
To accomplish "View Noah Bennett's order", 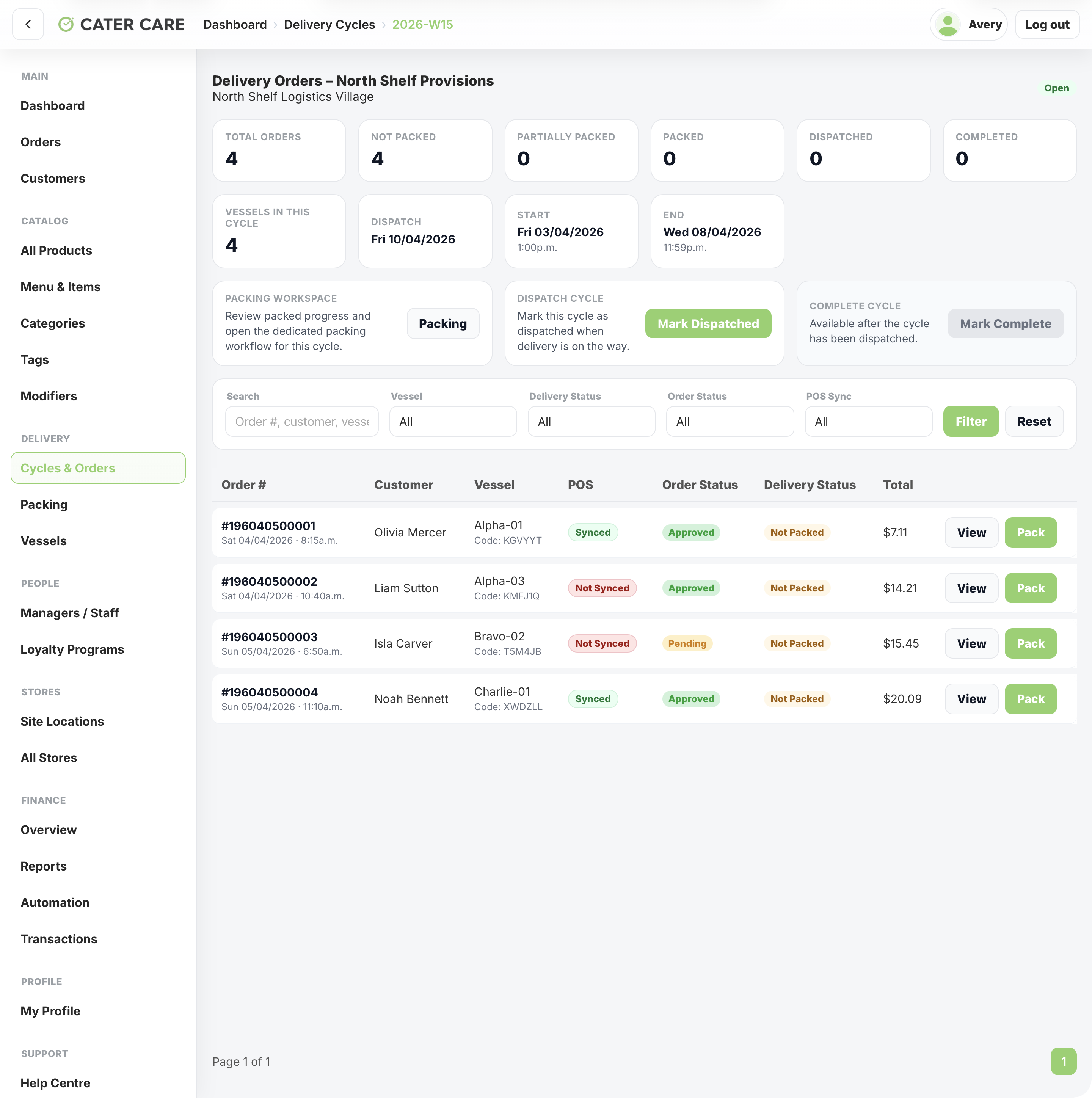I will [x=971, y=699].
